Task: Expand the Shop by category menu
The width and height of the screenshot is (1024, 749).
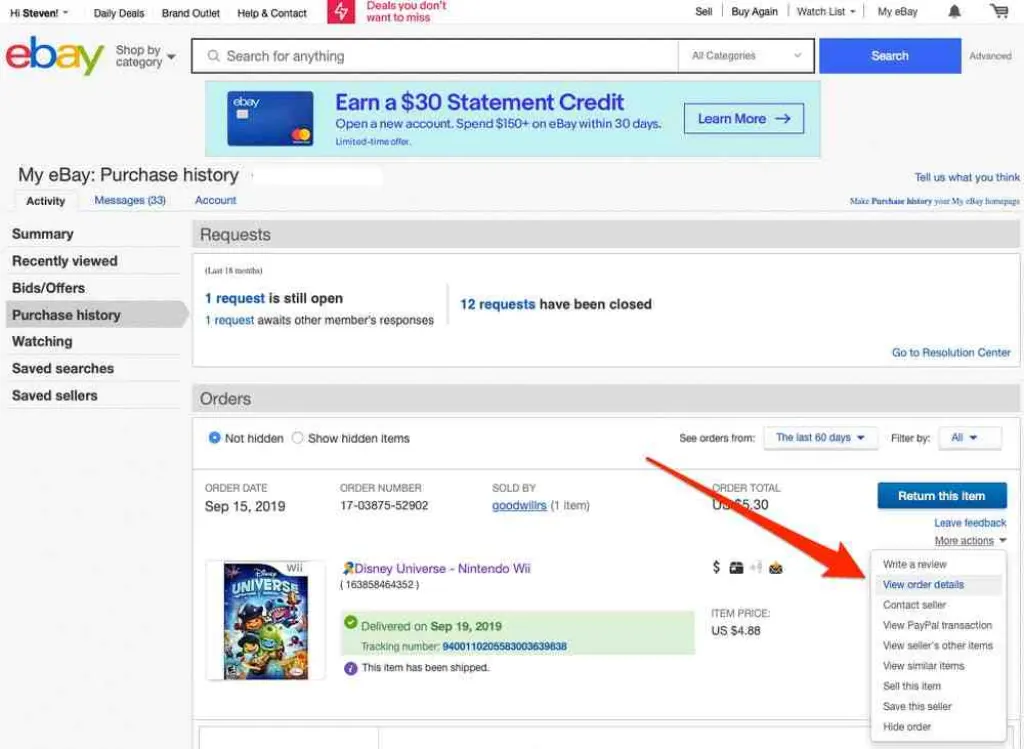Action: point(145,56)
